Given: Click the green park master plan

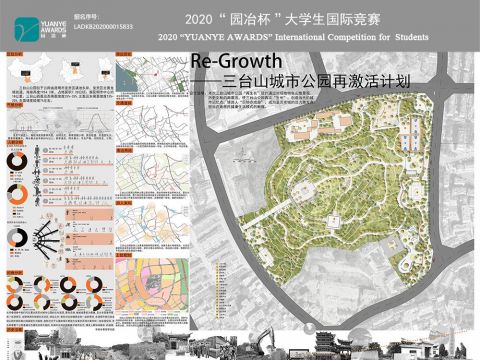Looking at the screenshot, I should (337, 190).
